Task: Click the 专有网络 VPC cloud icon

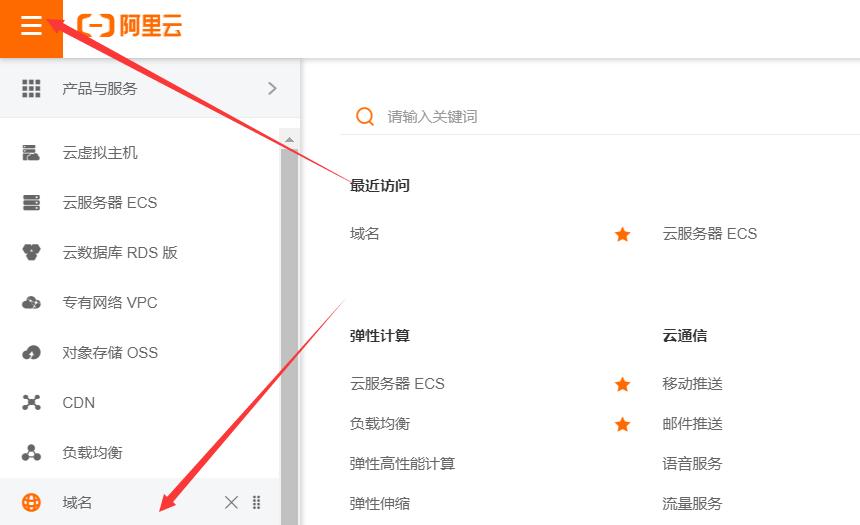Action: point(31,302)
